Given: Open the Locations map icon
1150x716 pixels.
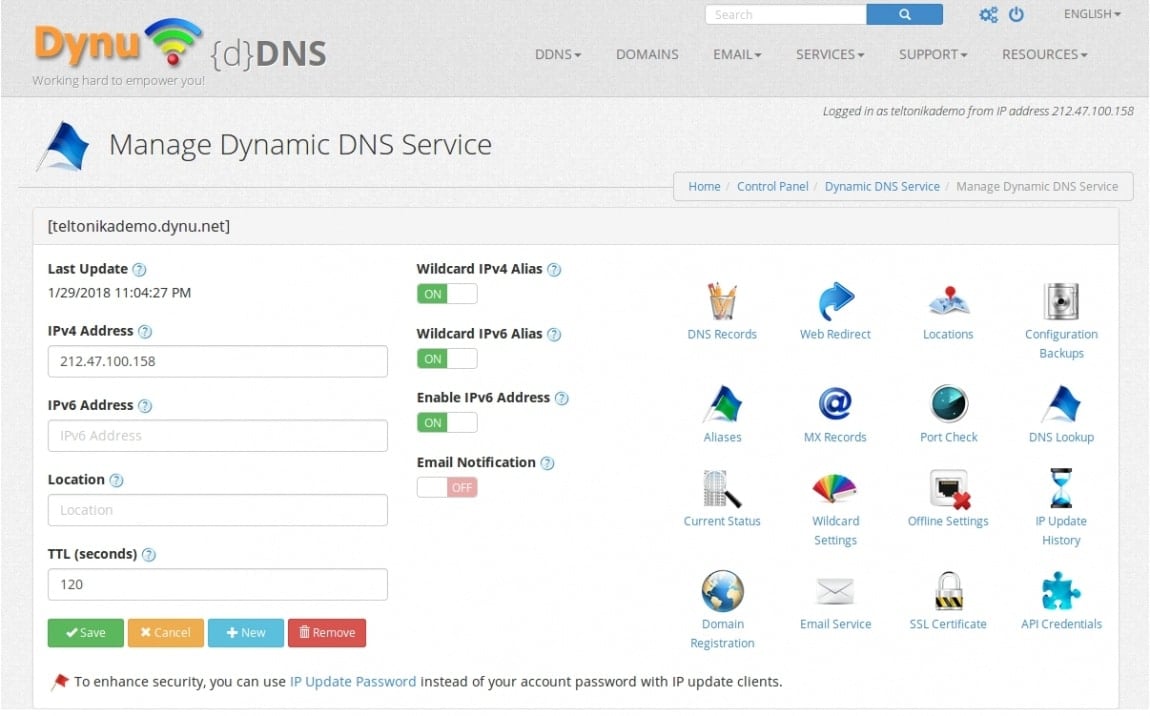Looking at the screenshot, I should tap(948, 301).
